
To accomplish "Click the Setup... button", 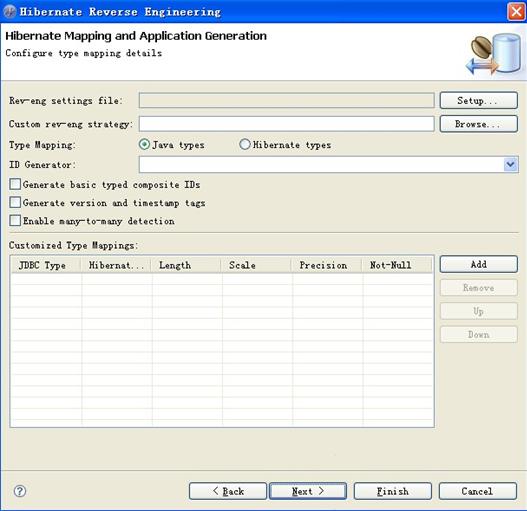I will click(x=478, y=101).
